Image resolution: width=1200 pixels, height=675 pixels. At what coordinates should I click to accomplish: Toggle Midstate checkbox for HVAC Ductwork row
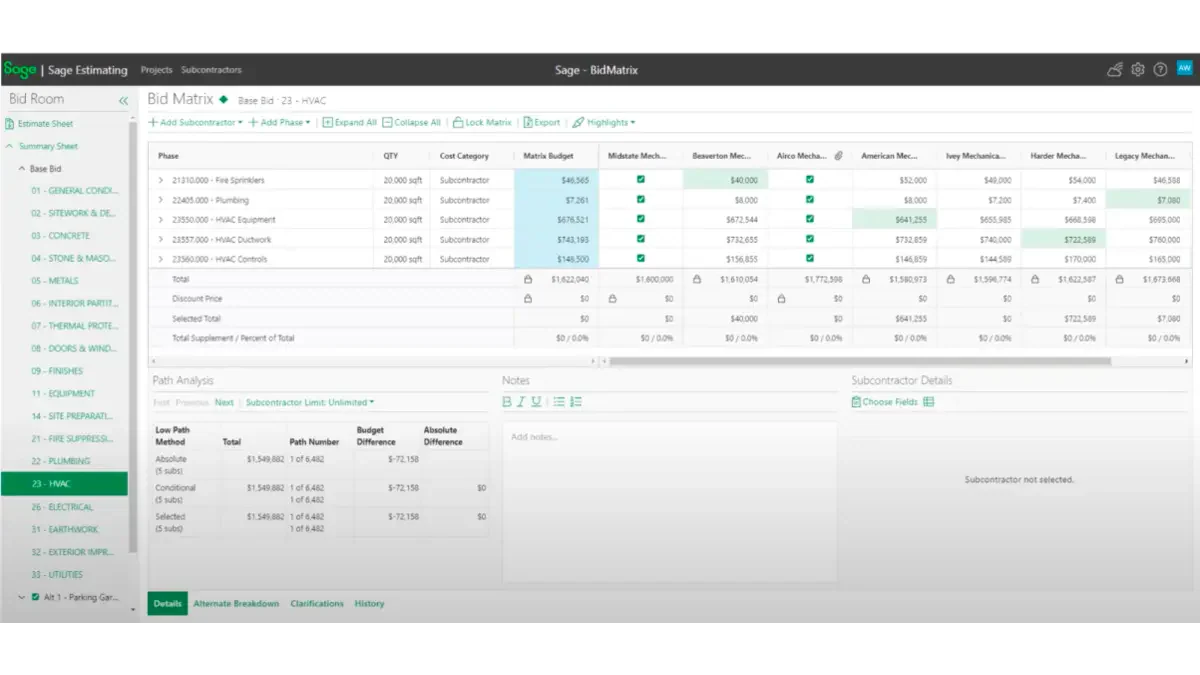pyautogui.click(x=641, y=239)
